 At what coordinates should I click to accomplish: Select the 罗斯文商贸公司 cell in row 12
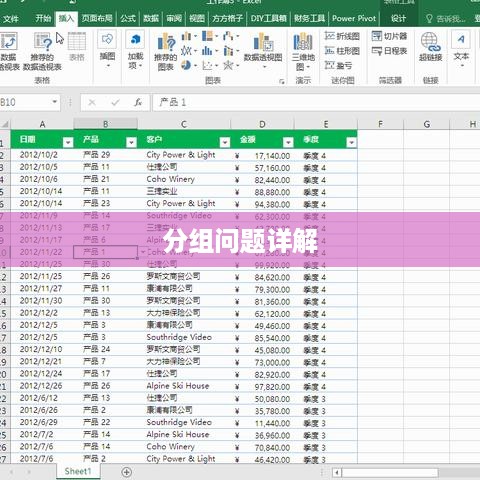pyautogui.click(x=184, y=277)
